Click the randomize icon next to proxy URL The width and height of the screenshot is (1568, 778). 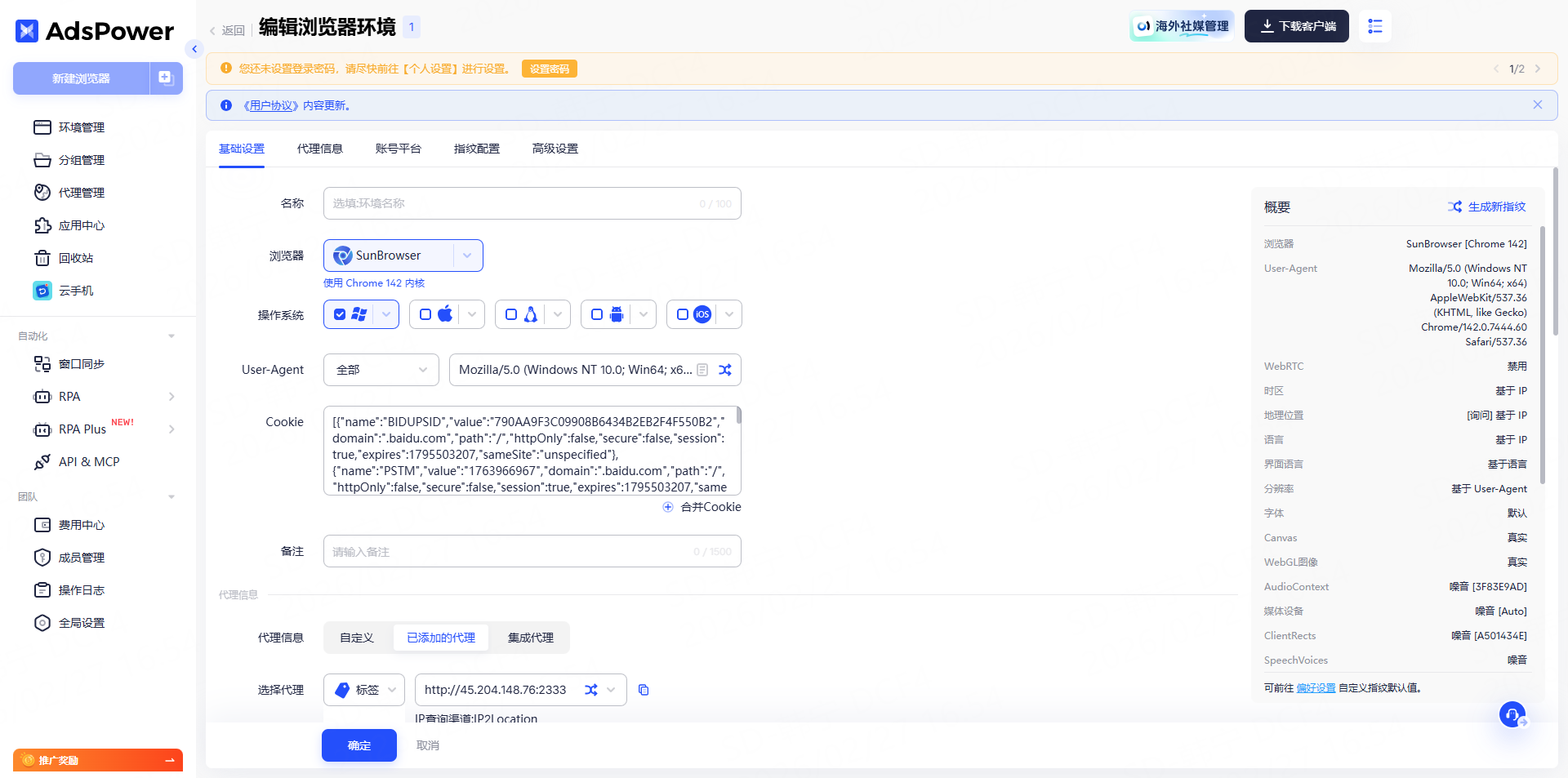pyautogui.click(x=591, y=690)
